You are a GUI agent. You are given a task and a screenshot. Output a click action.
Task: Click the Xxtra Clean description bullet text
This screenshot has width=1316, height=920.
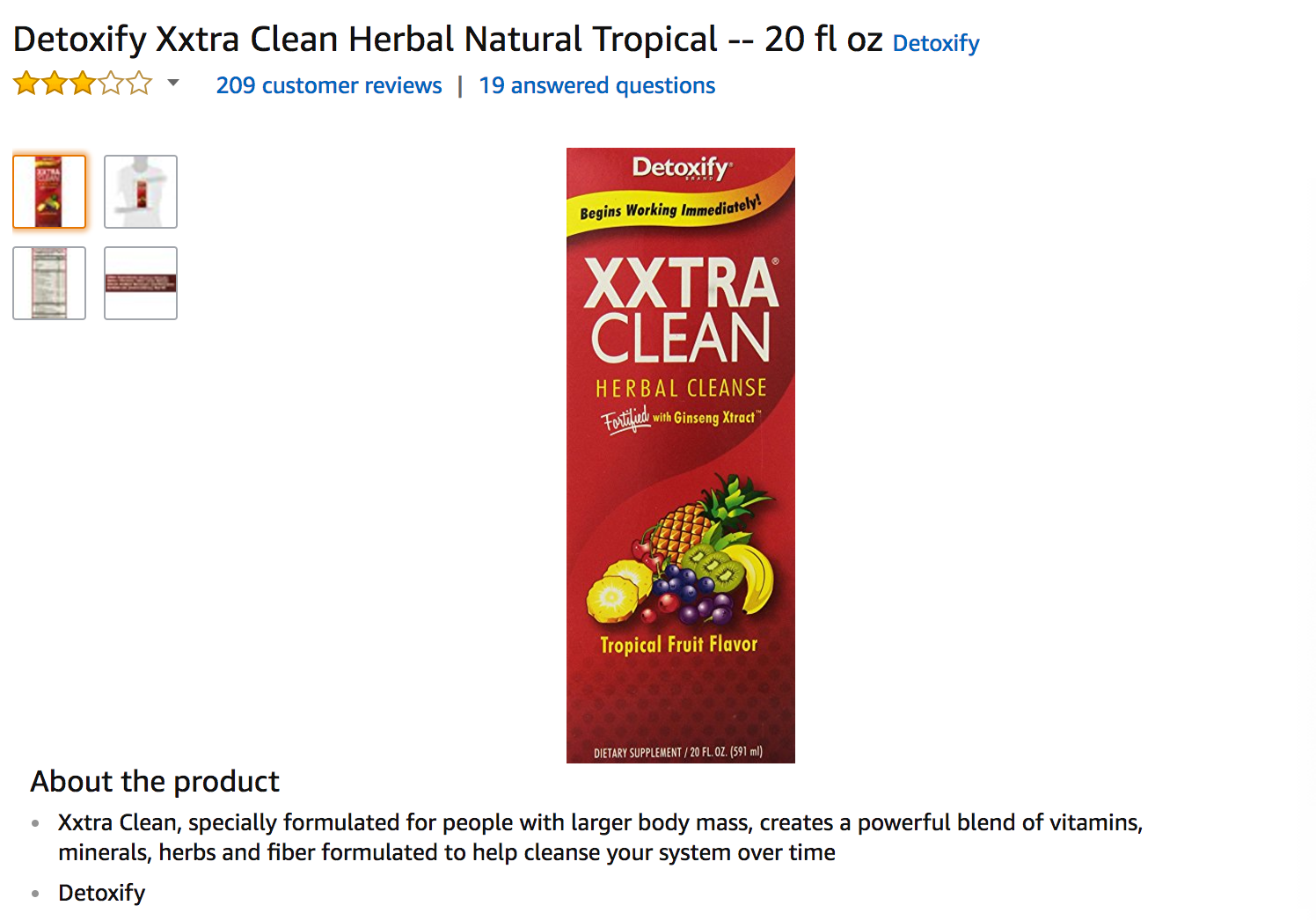pyautogui.click(x=600, y=837)
